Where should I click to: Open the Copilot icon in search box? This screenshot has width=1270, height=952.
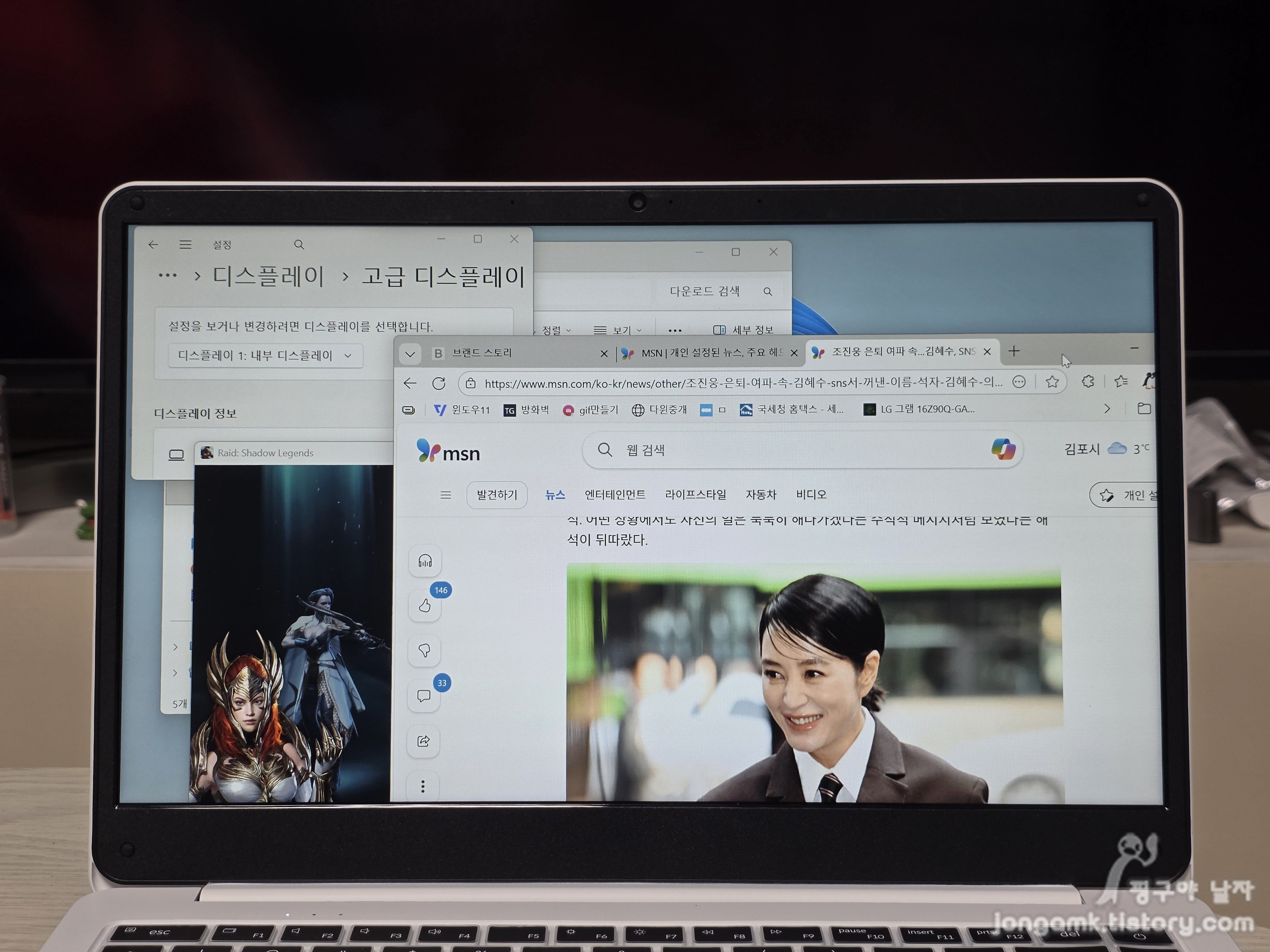click(x=1003, y=449)
